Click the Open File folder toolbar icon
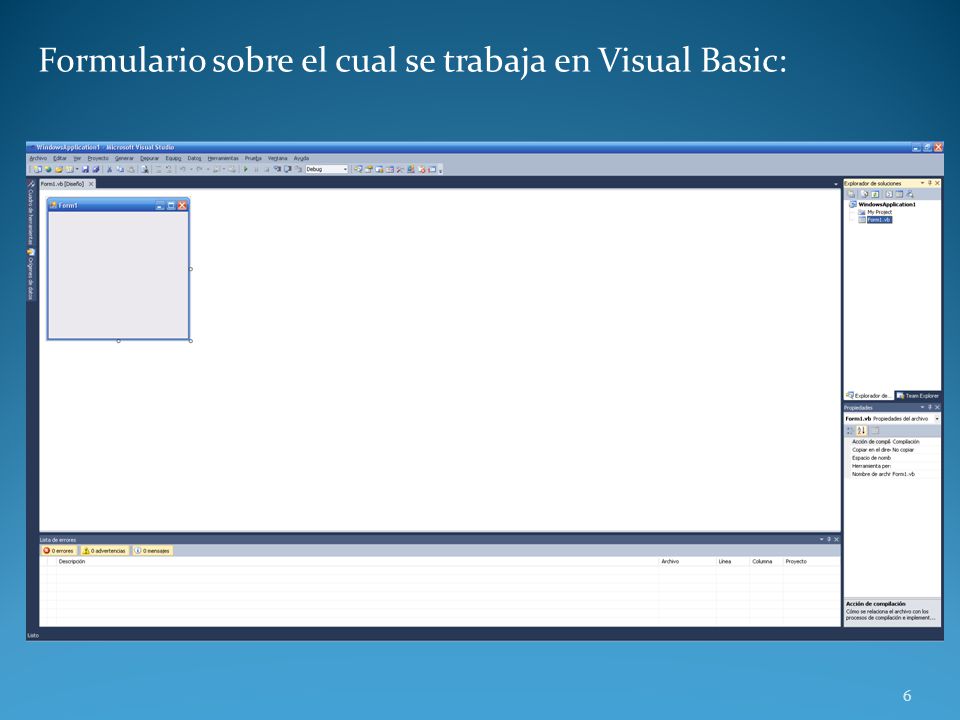Viewport: 960px width, 720px height. click(x=59, y=169)
